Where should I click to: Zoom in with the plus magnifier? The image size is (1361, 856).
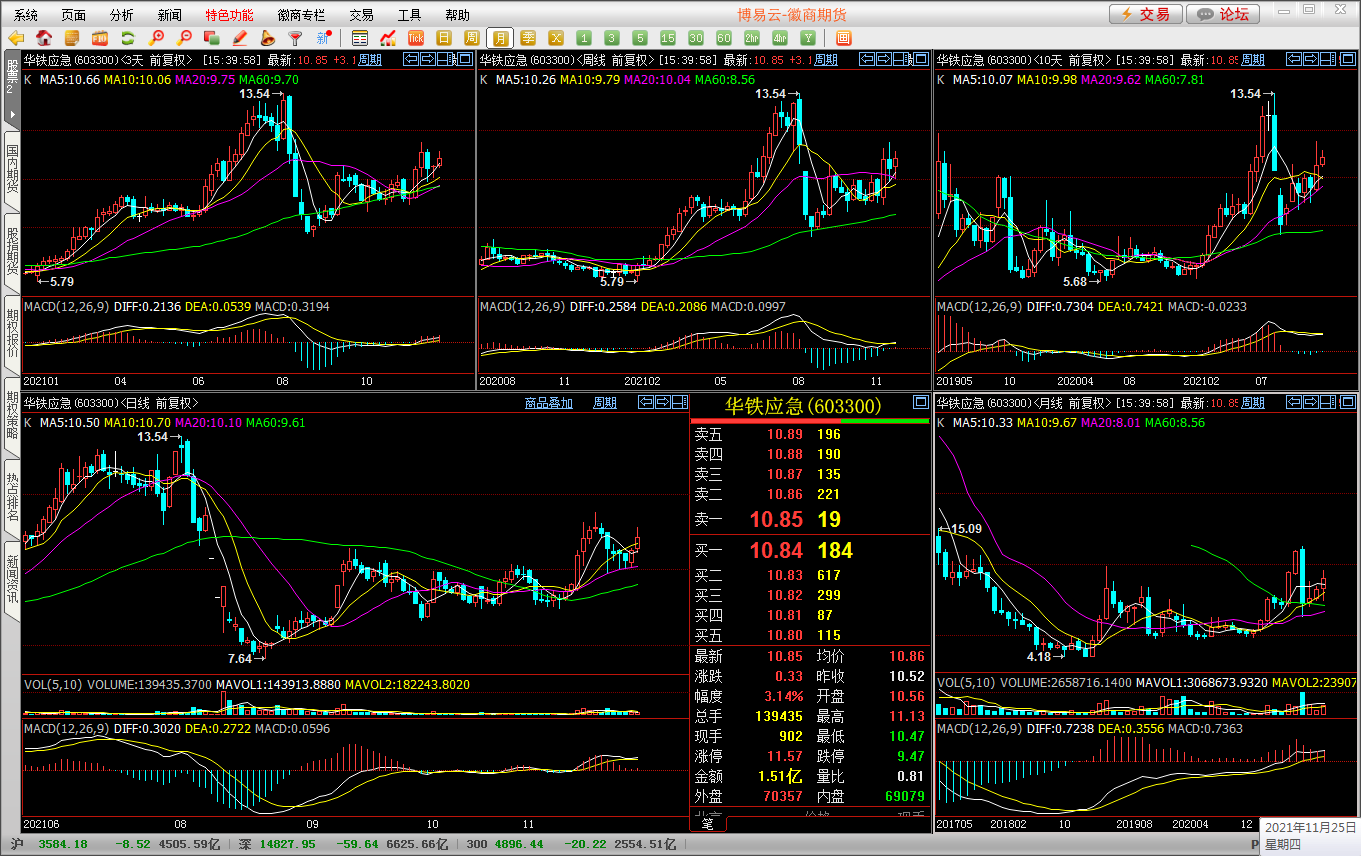(156, 38)
